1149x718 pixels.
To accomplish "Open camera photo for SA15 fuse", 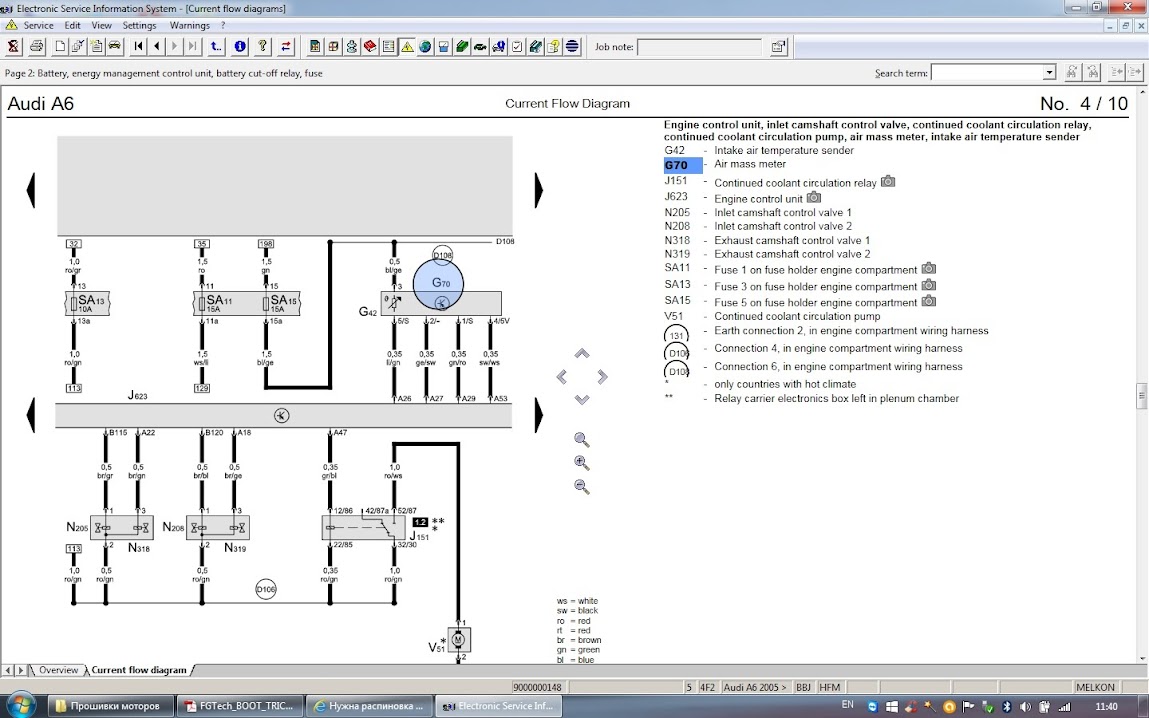I will 928,301.
